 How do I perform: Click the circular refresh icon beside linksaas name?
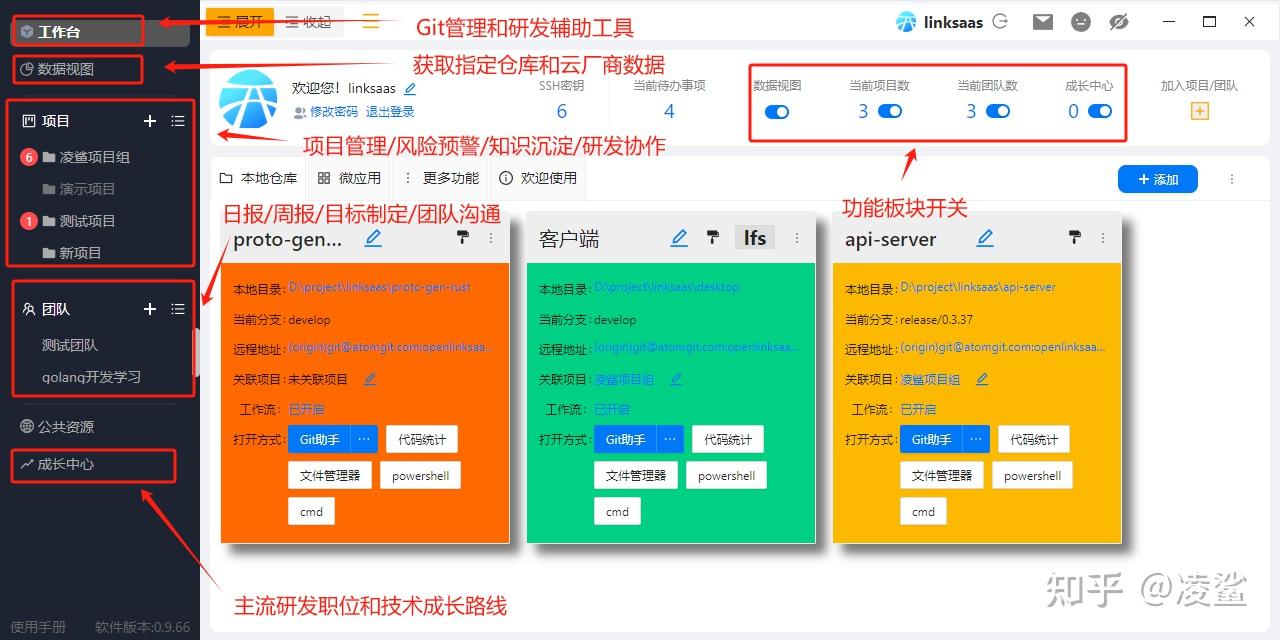(x=1000, y=21)
